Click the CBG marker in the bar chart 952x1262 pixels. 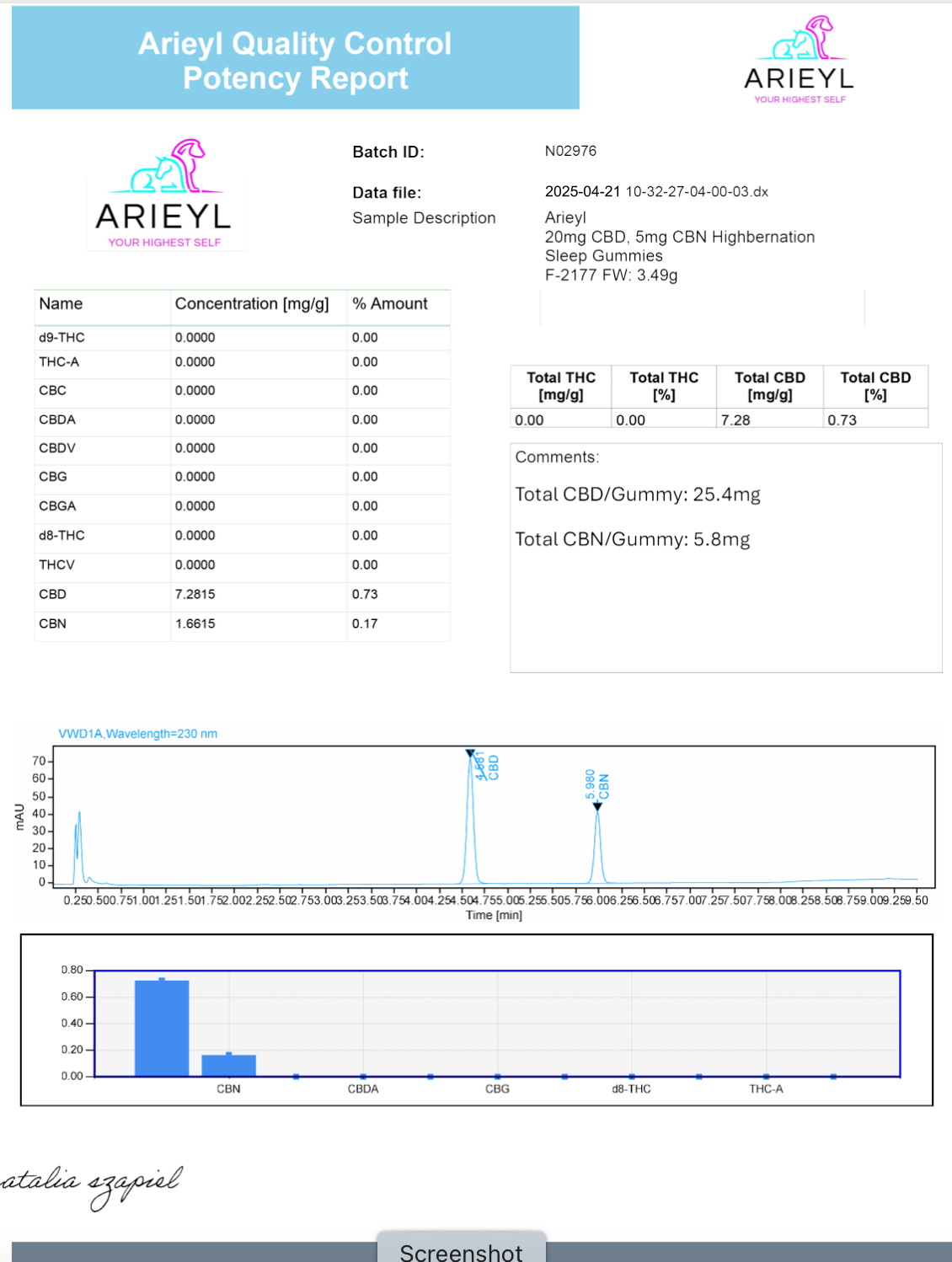tap(498, 1077)
